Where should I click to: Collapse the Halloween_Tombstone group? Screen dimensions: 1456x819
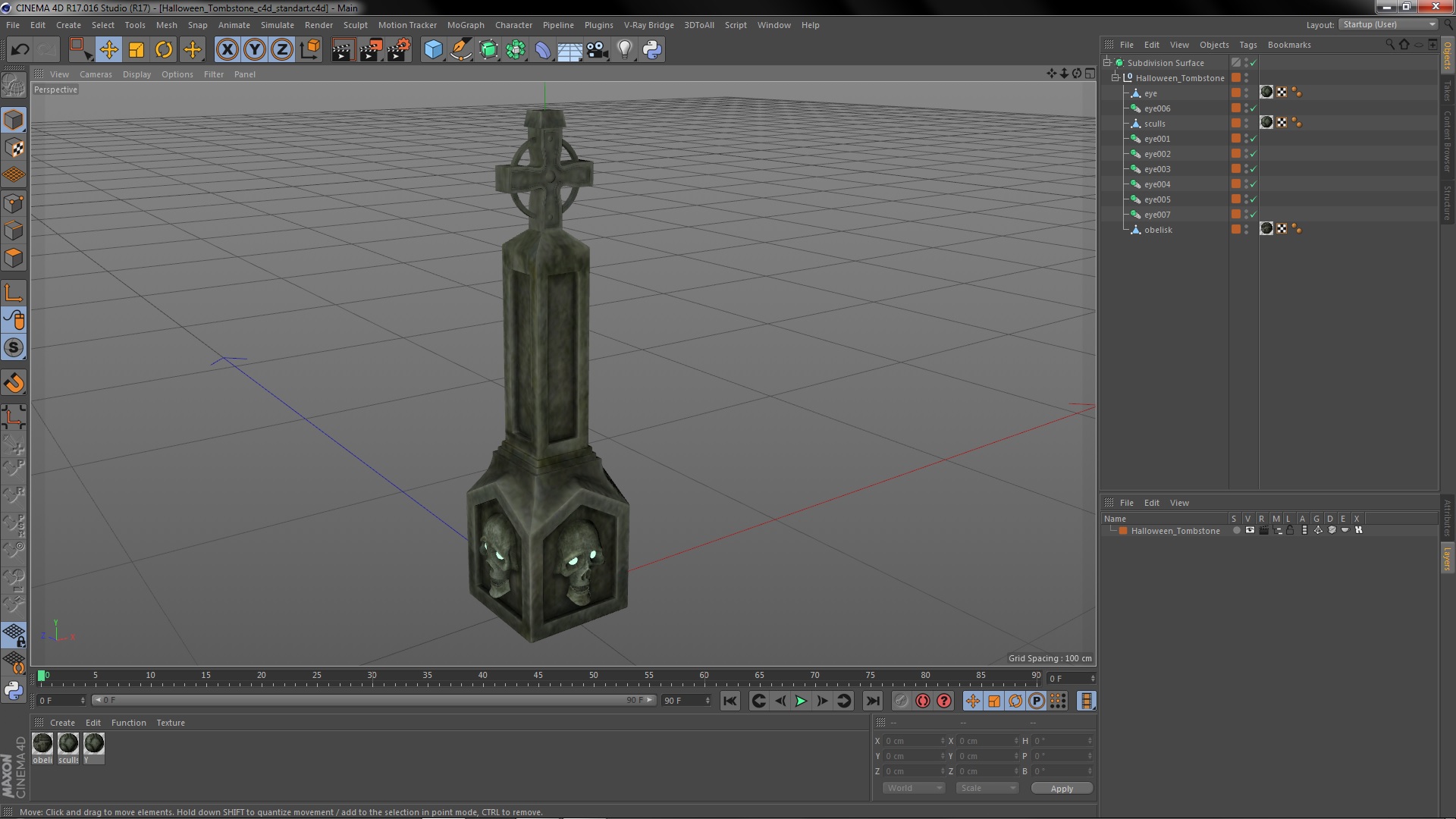(x=1116, y=78)
